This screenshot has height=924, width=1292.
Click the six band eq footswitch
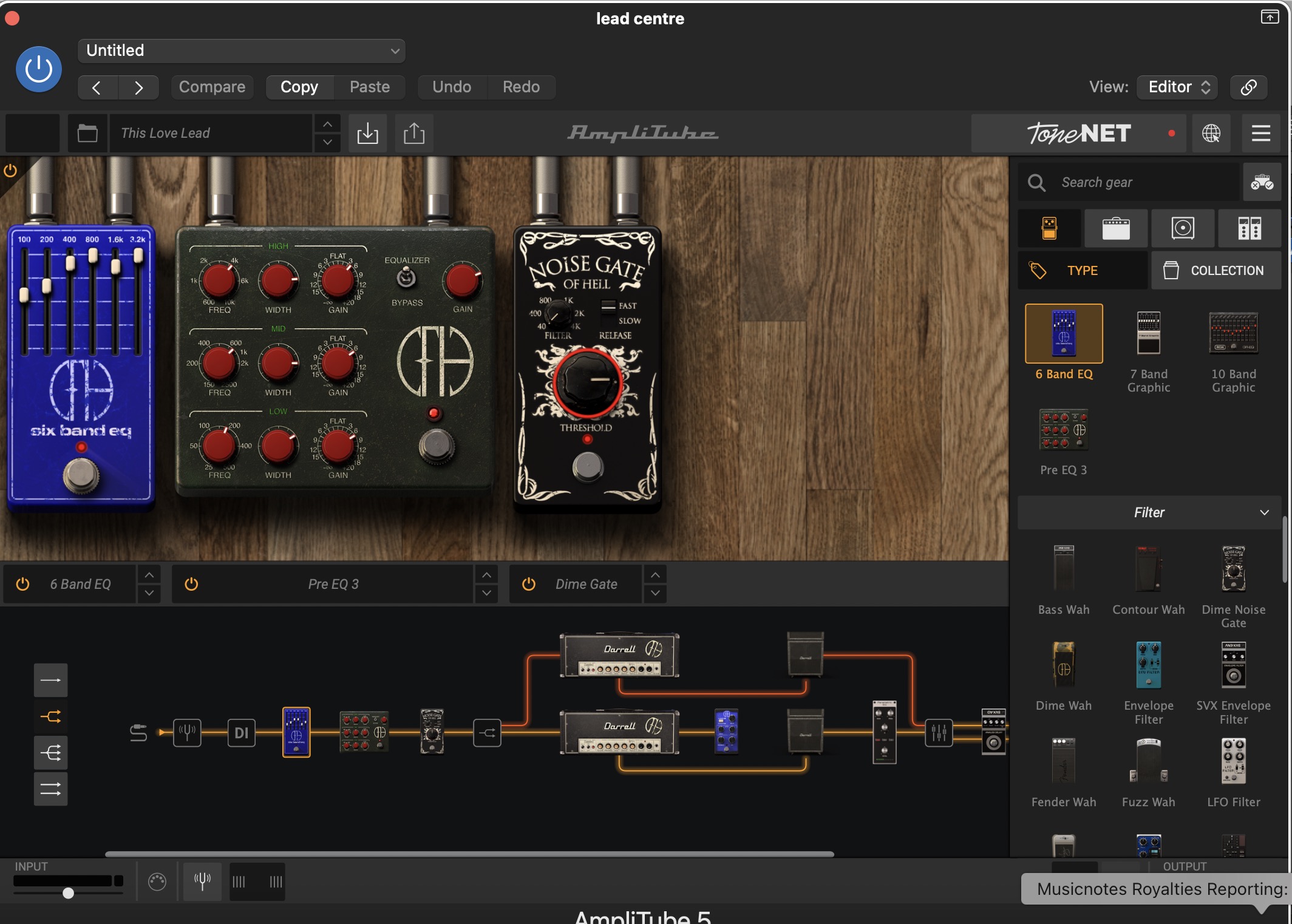tap(81, 475)
